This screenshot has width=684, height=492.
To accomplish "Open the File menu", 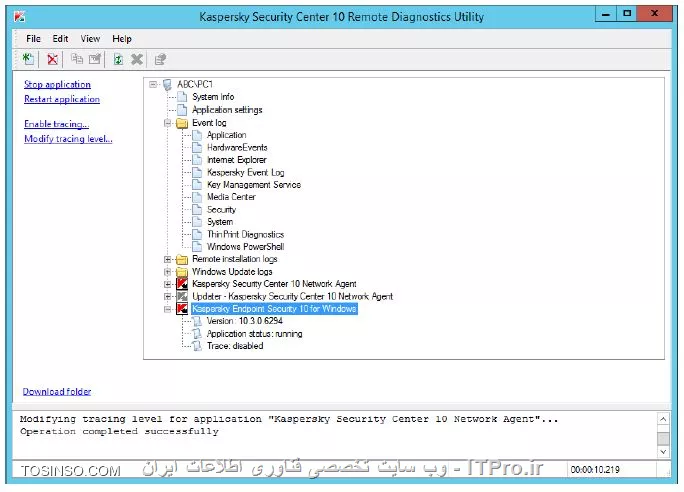I will pyautogui.click(x=33, y=39).
